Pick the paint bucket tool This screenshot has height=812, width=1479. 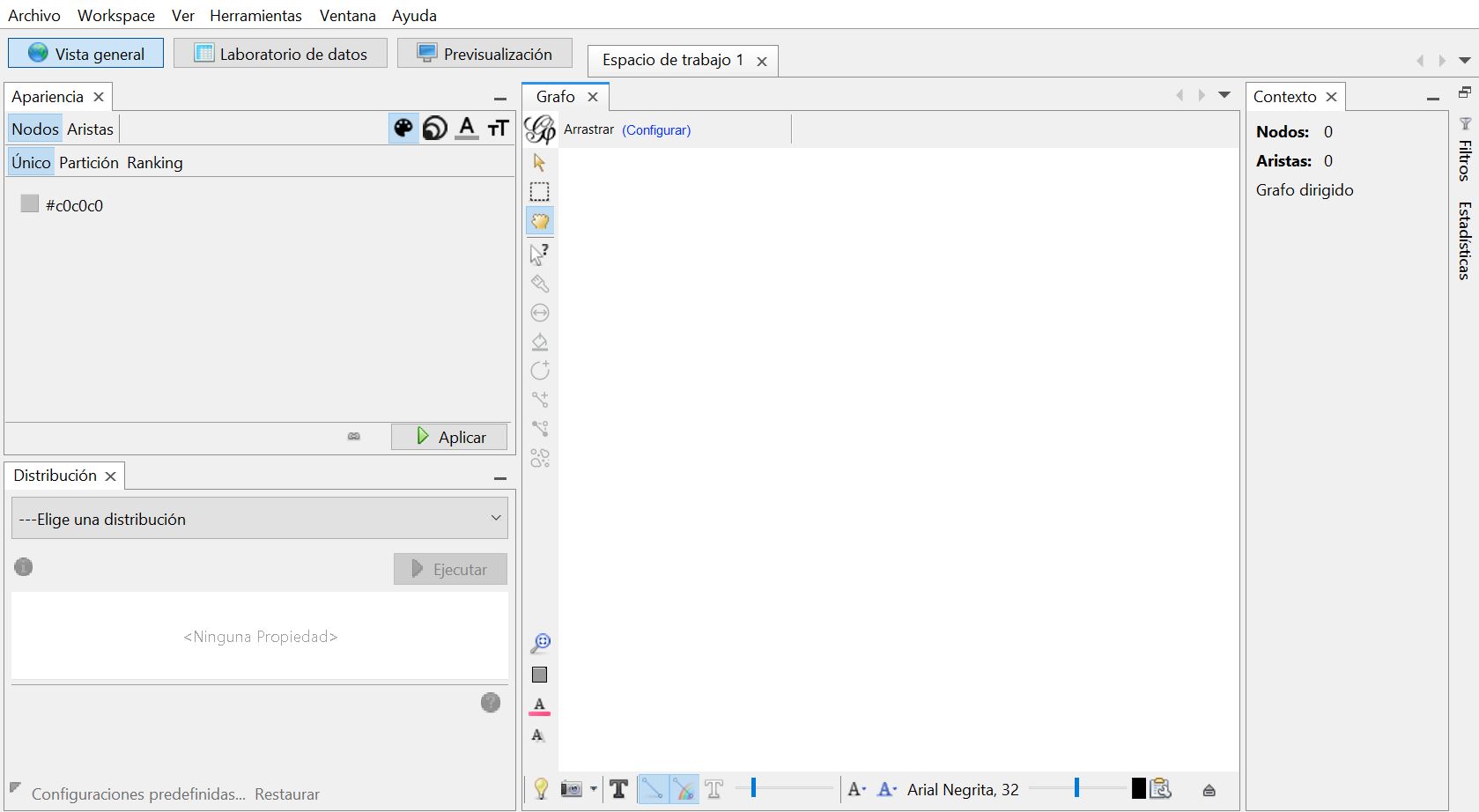[539, 342]
